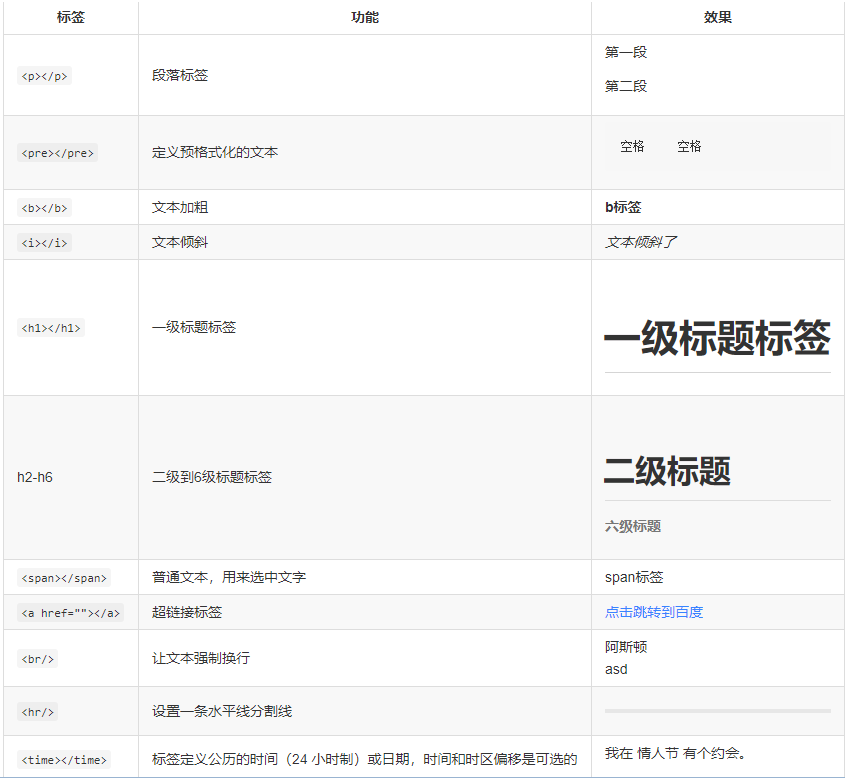Viewport: 845px width, 778px height.
Task: Click the 二级标题 heading example
Action: [668, 471]
